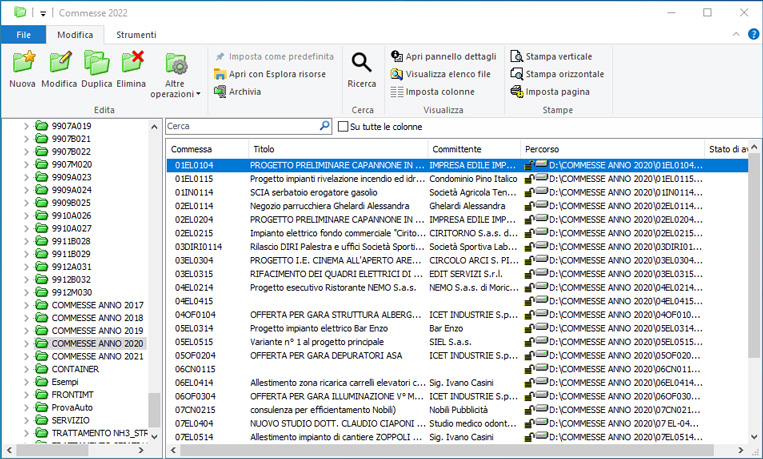Click the search magnifier in the Cerca field
This screenshot has width=763, height=459.
[324, 126]
